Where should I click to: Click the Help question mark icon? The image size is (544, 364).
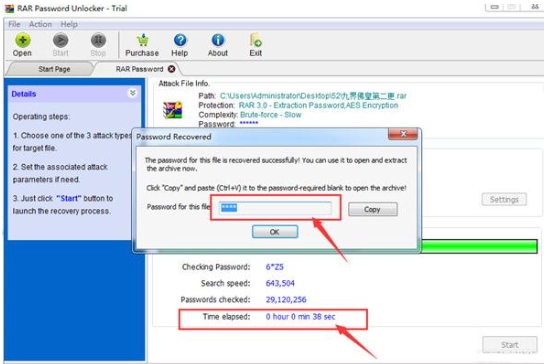click(180, 40)
